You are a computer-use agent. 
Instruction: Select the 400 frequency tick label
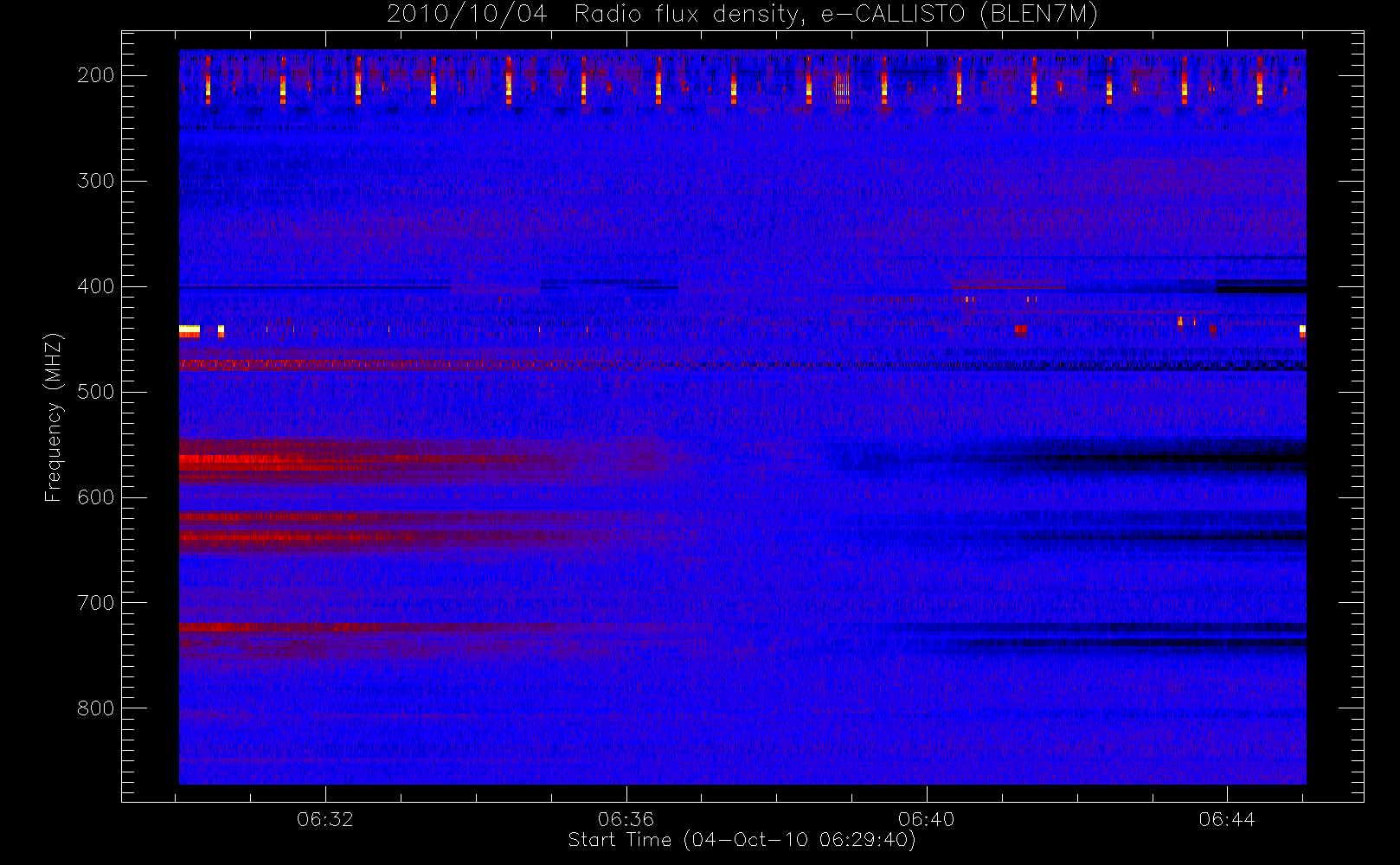click(96, 286)
